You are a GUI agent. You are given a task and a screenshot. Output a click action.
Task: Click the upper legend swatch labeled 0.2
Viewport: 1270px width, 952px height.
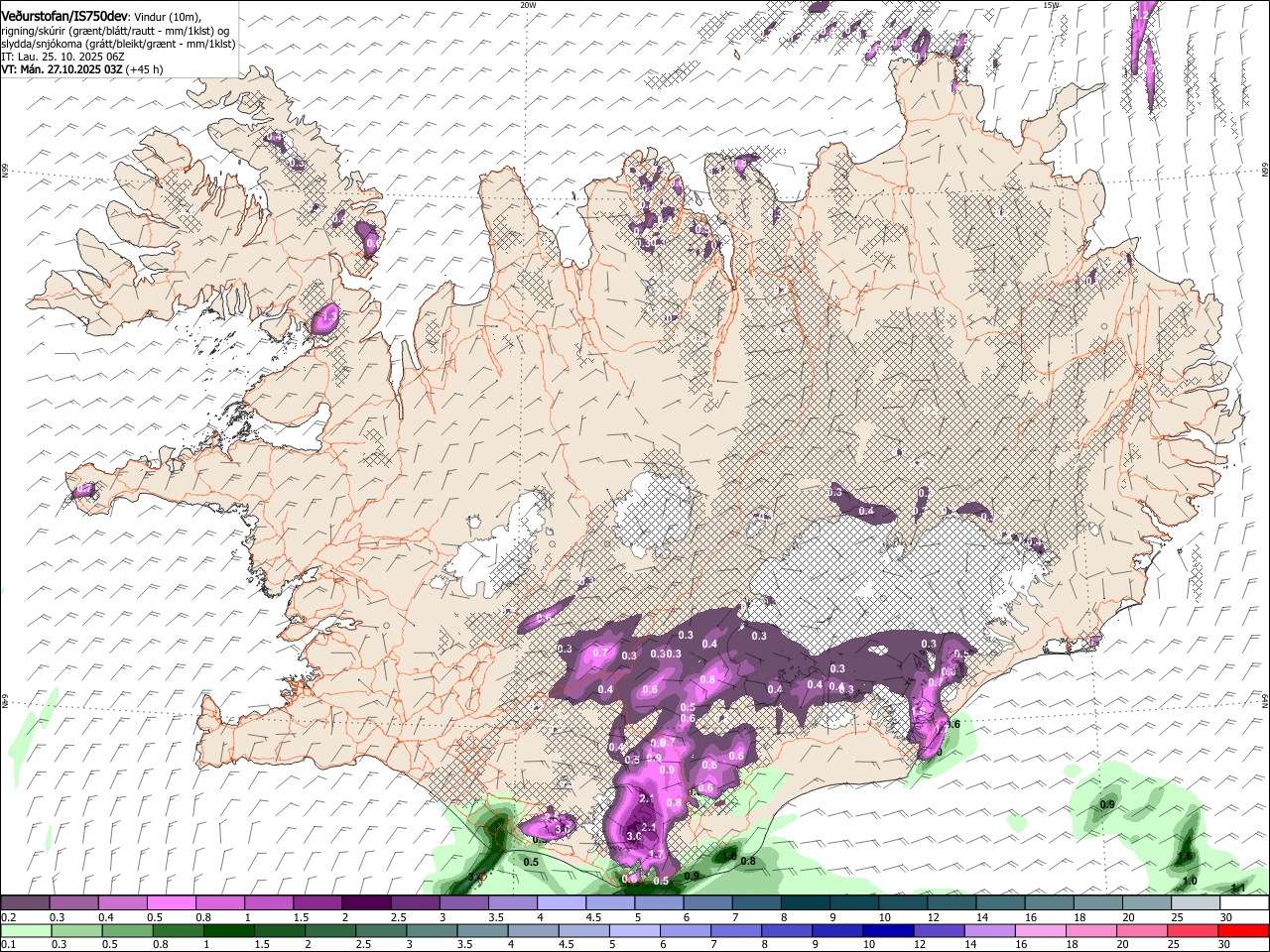click(x=25, y=903)
